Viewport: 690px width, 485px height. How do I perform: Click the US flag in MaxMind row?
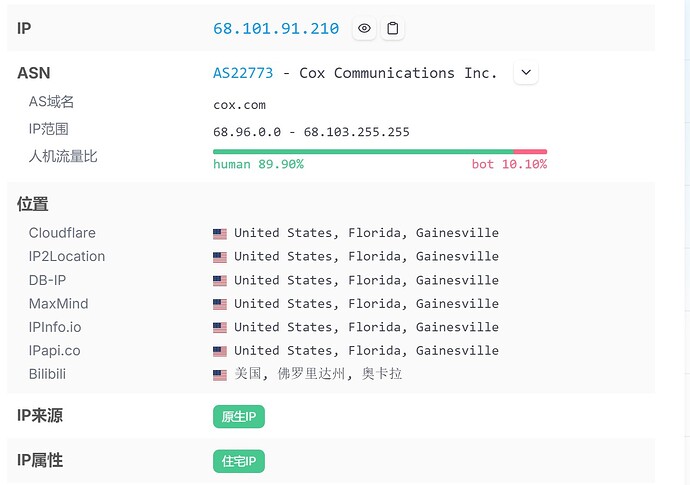(220, 304)
